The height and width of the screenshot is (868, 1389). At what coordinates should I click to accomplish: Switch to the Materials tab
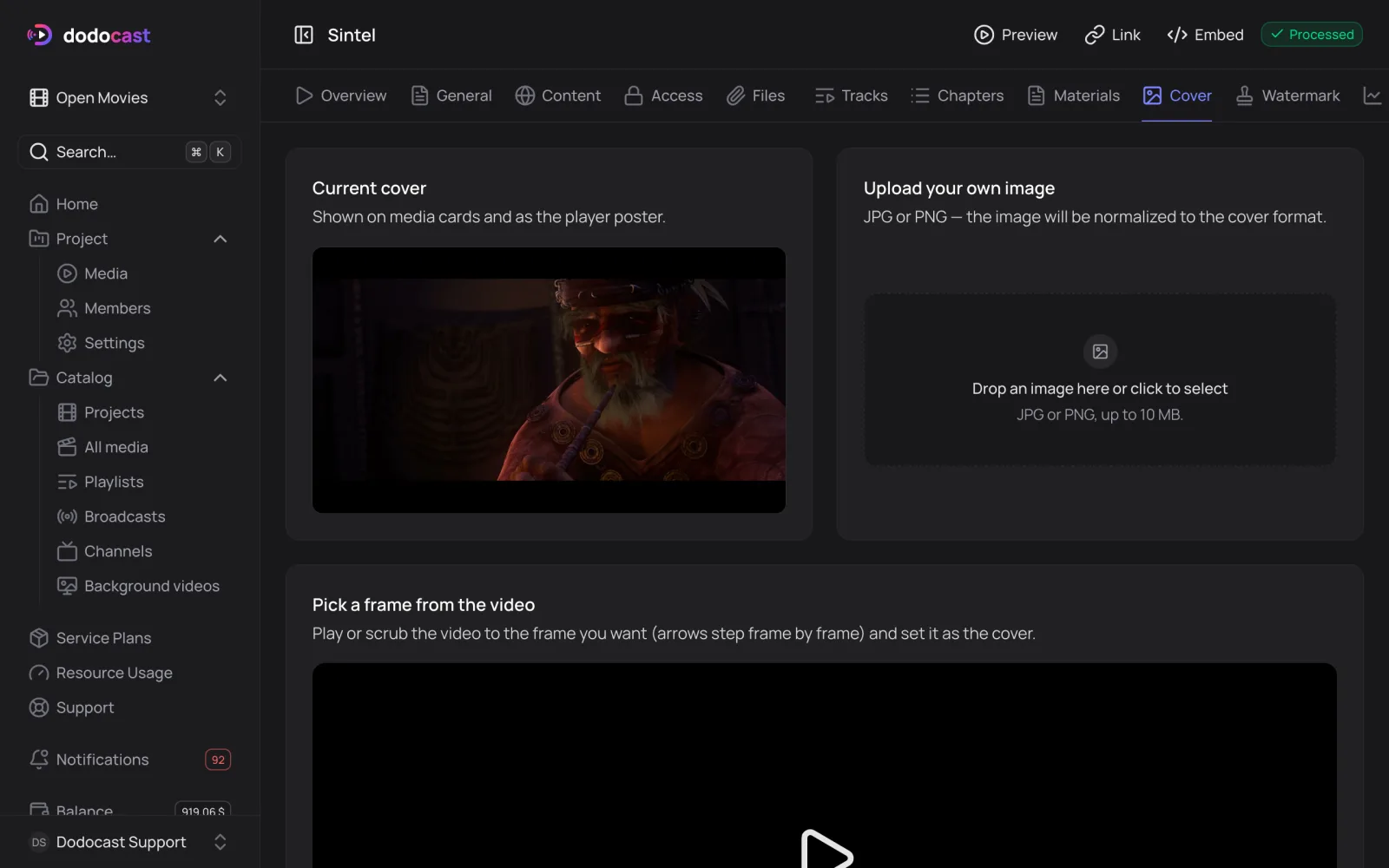pyautogui.click(x=1073, y=95)
